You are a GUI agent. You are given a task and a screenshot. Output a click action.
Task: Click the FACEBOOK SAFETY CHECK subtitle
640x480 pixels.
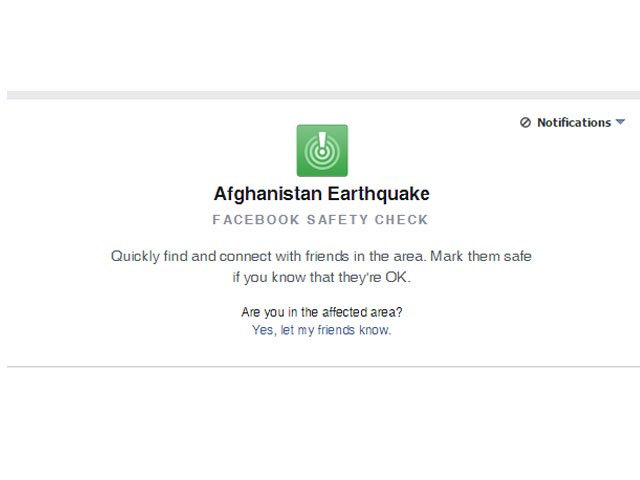tap(320, 220)
